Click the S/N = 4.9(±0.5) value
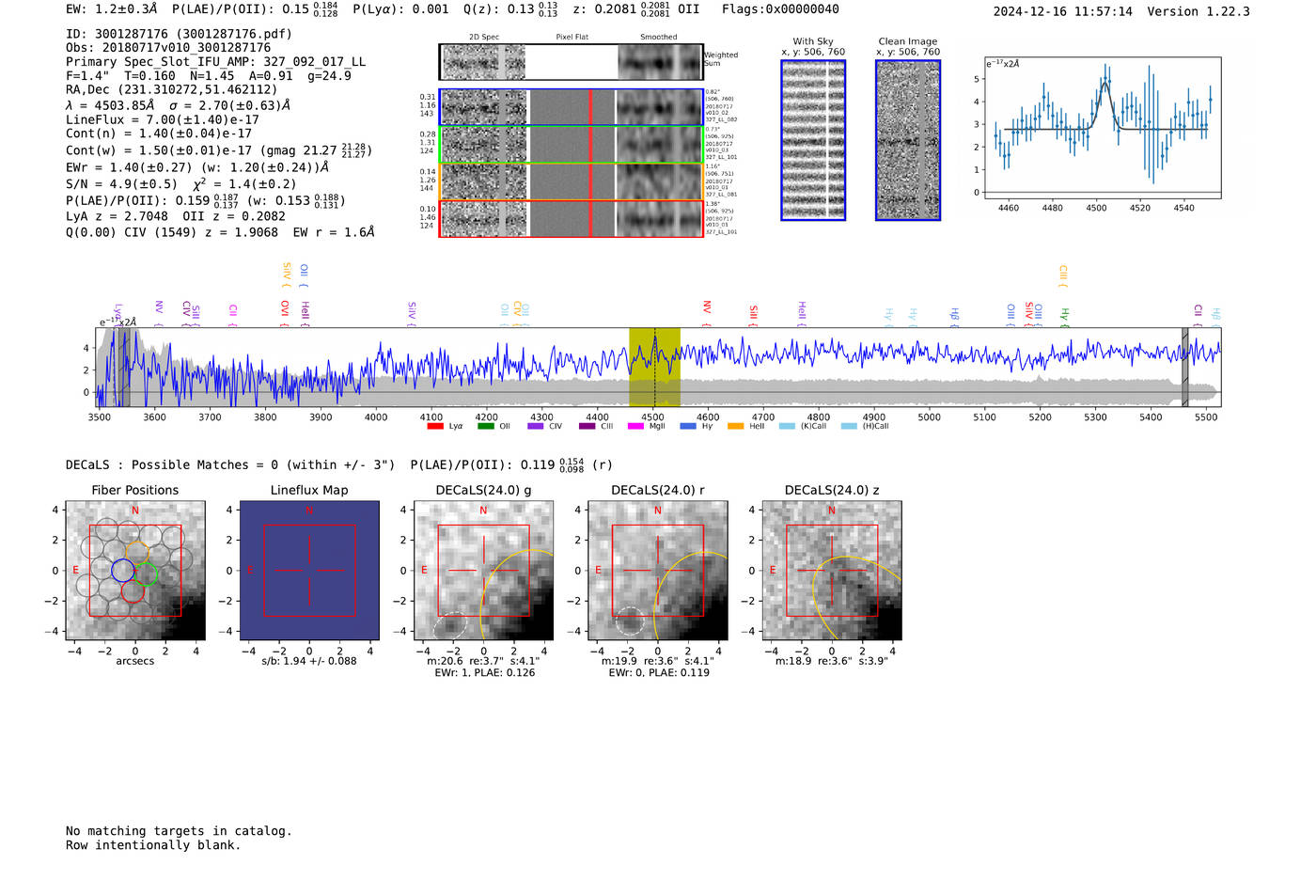 [x=121, y=184]
